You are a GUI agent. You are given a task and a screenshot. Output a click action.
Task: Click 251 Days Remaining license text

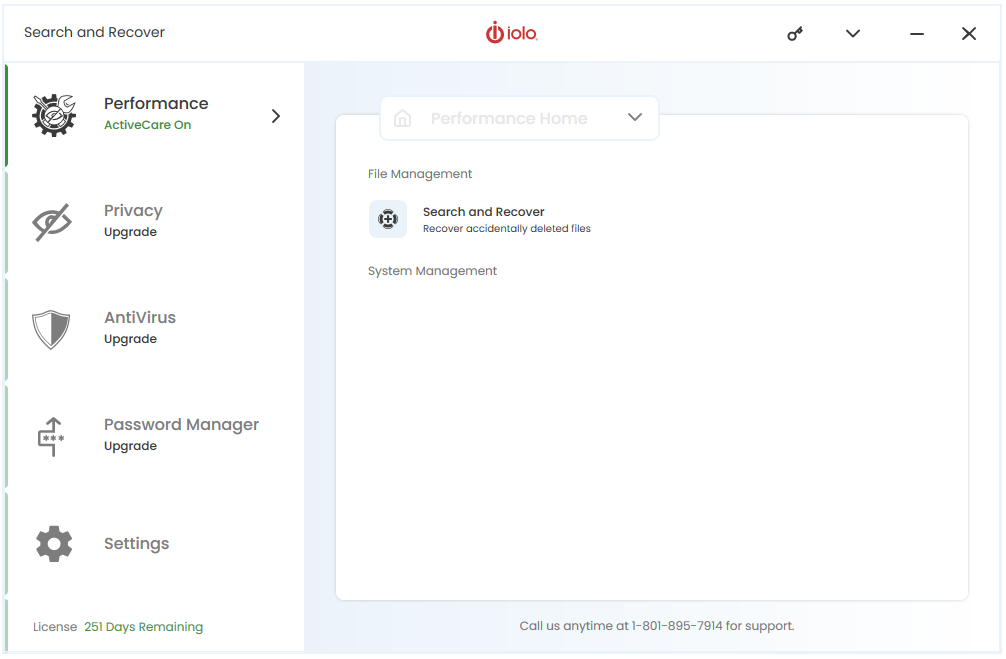(x=144, y=627)
